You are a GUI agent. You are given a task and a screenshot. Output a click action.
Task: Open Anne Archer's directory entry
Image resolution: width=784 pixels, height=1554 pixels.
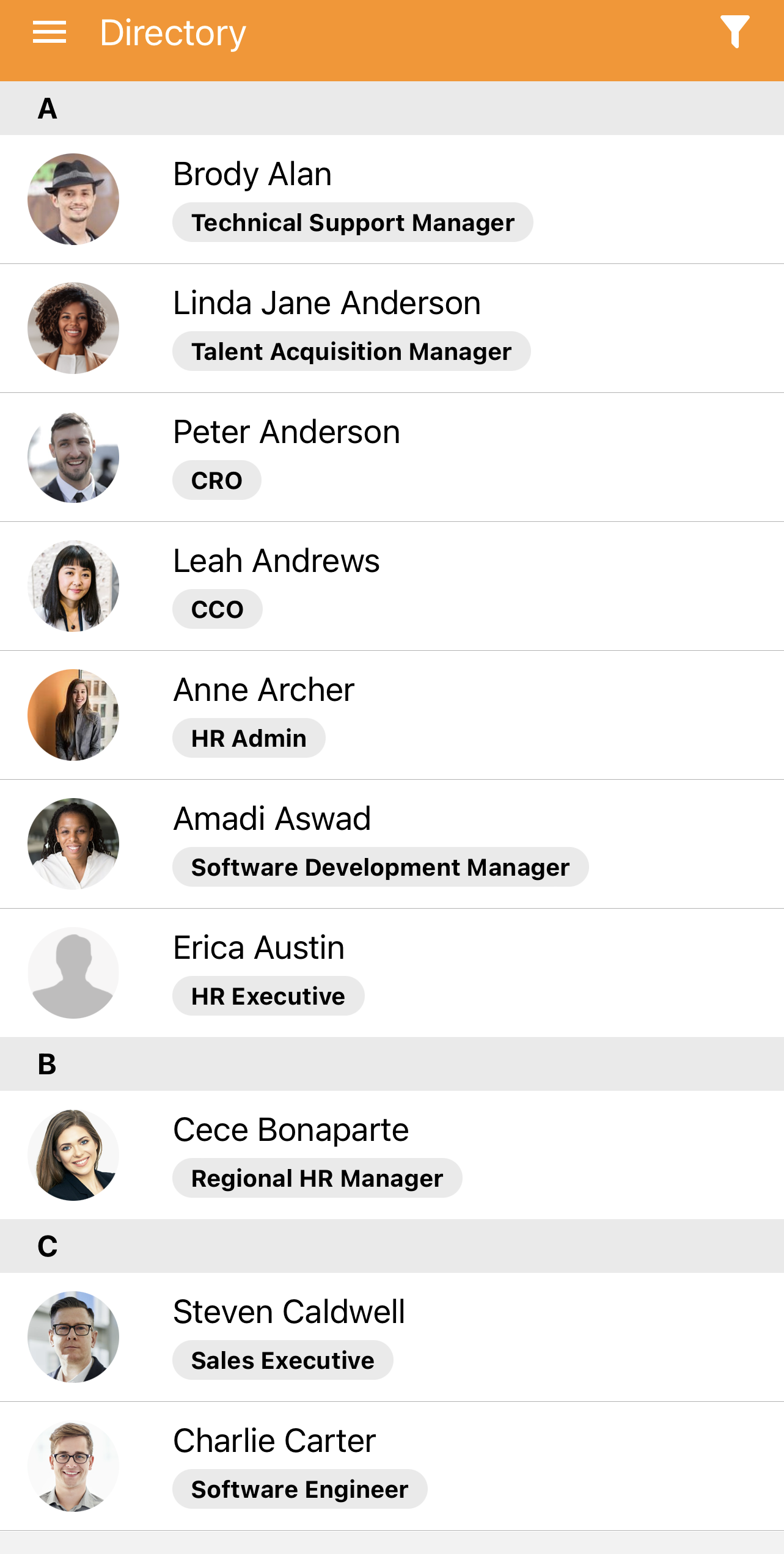pyautogui.click(x=264, y=690)
